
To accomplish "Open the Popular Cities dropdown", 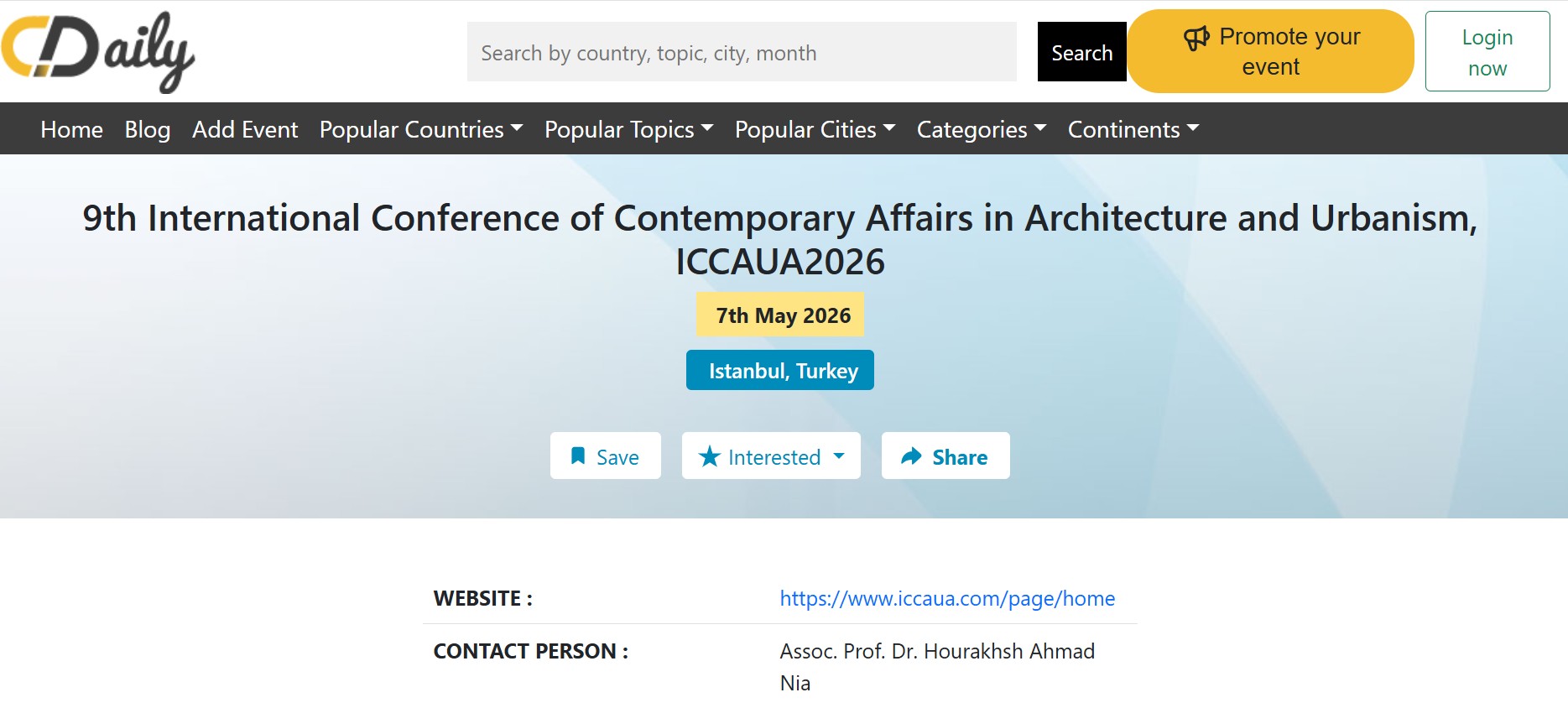I will pos(815,129).
